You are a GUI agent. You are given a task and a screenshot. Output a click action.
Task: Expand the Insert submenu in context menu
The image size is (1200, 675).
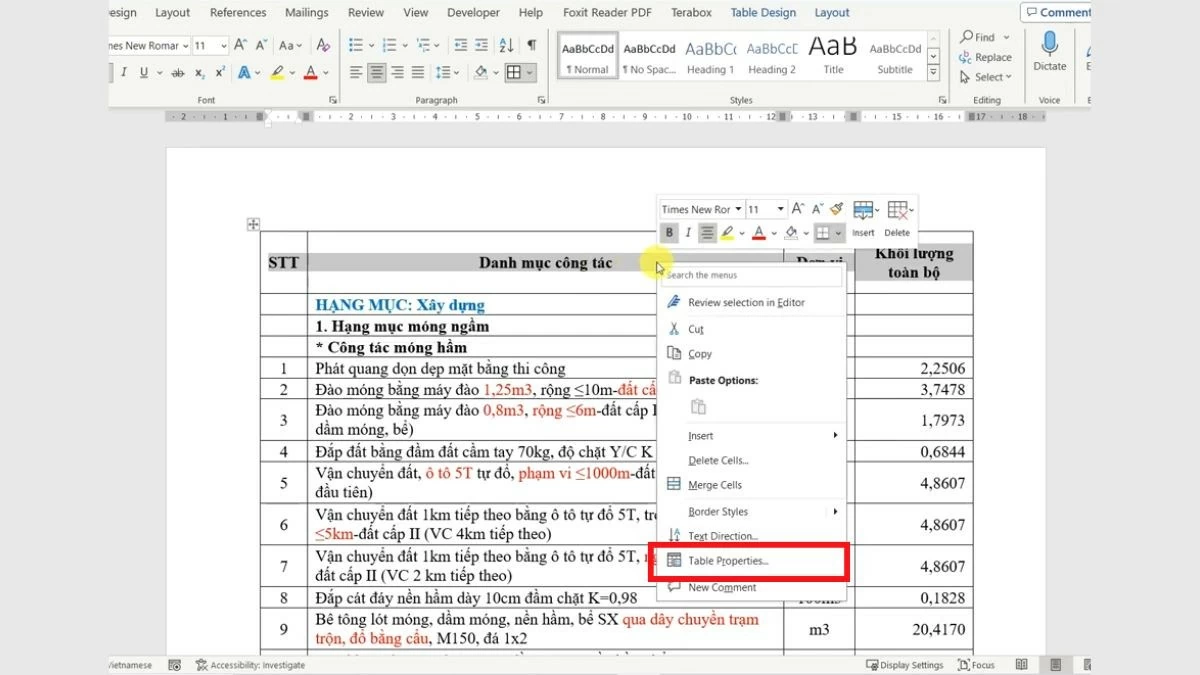[x=700, y=435]
